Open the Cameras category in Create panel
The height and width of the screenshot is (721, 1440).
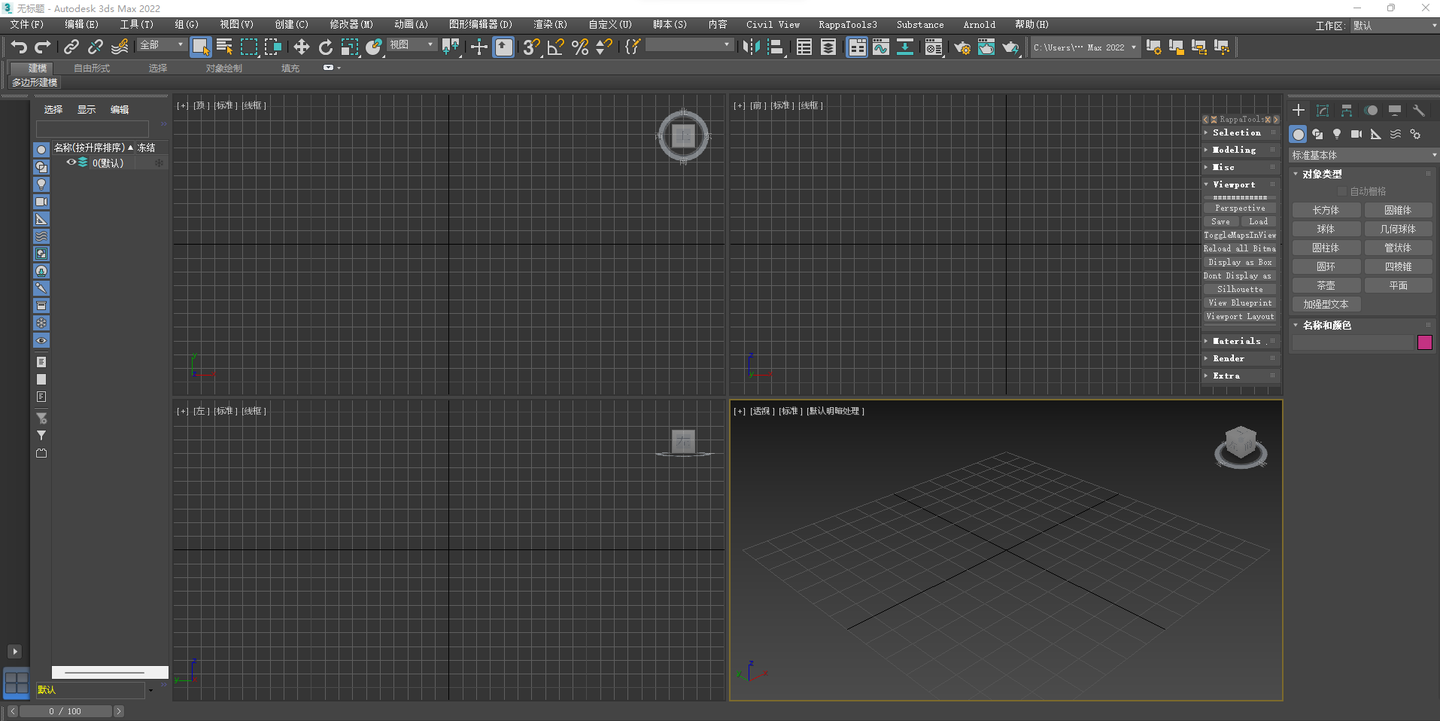[x=1356, y=134]
